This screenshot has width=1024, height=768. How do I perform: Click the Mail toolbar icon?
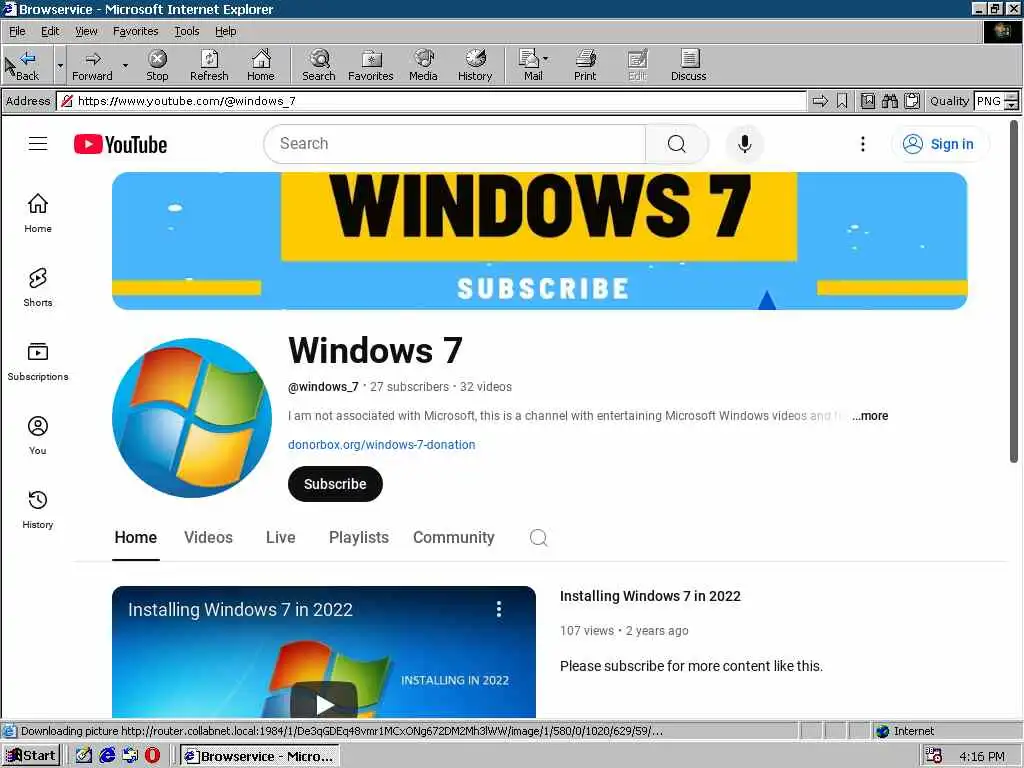coord(530,65)
